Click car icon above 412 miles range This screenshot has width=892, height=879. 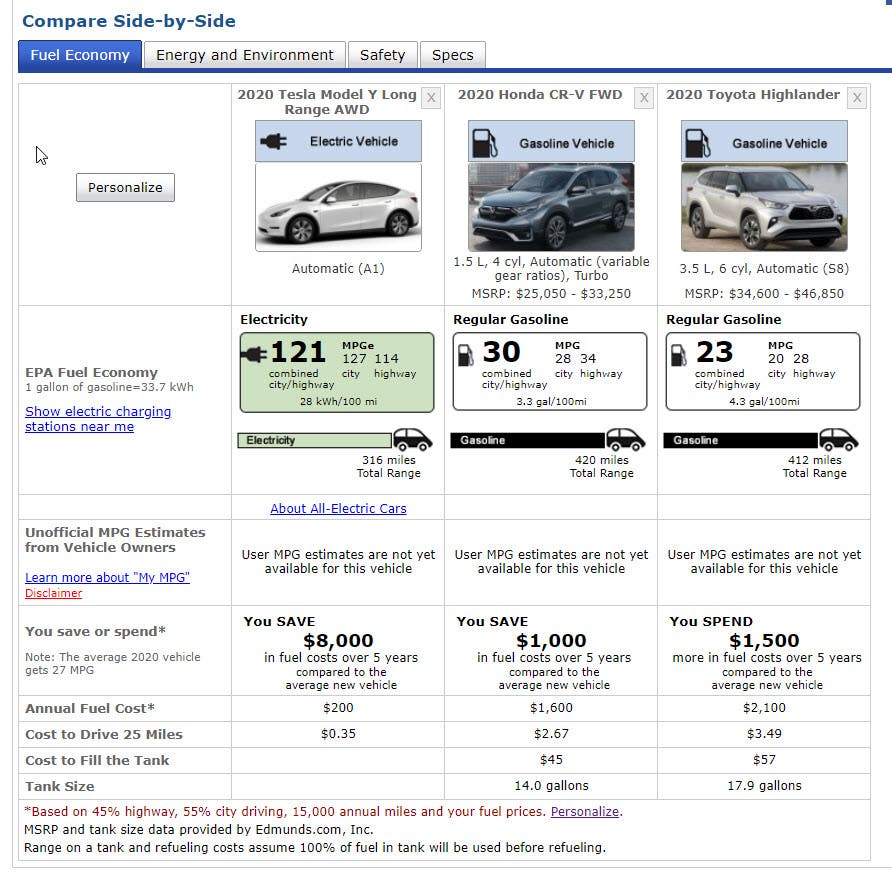coord(838,439)
